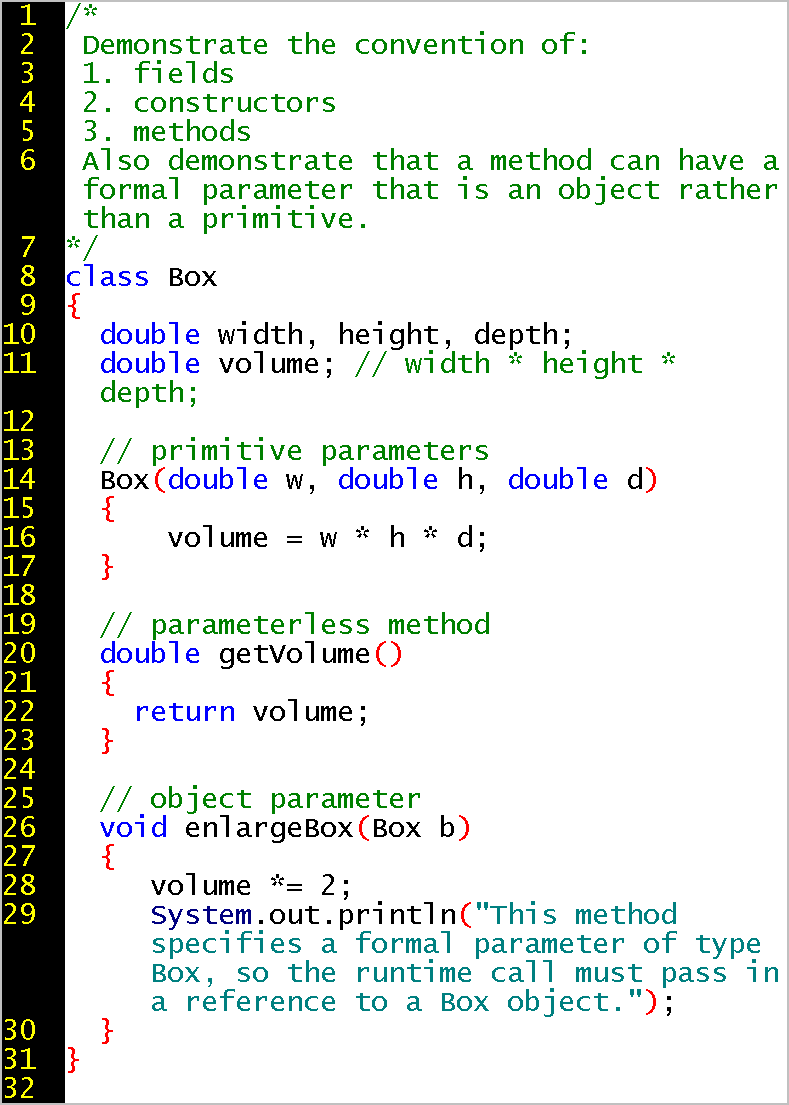
Task: Click the "volume;" field declaration on line 11
Action: coord(276,364)
